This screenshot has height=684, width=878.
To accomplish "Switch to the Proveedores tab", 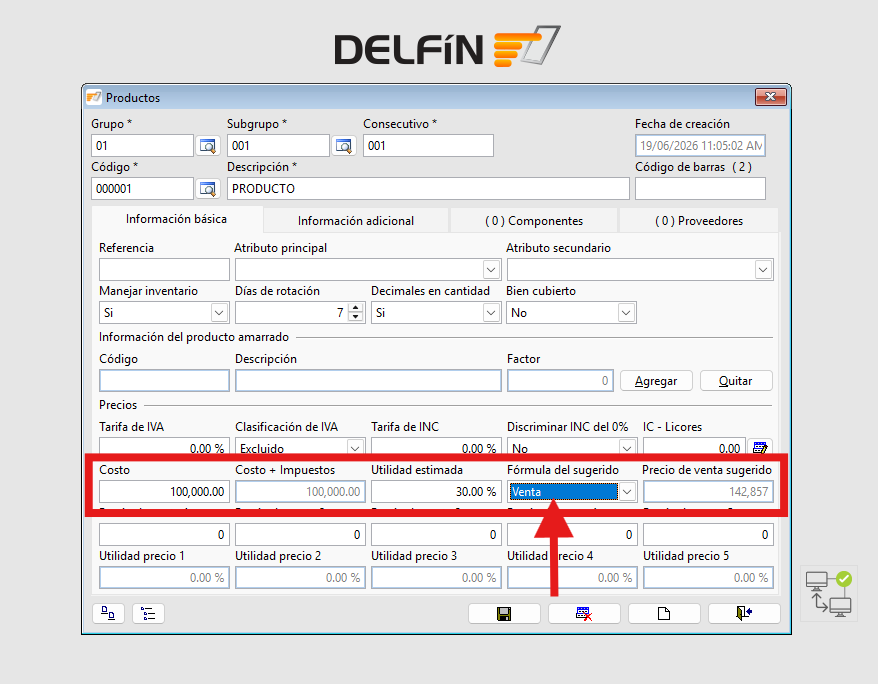I will click(x=699, y=221).
